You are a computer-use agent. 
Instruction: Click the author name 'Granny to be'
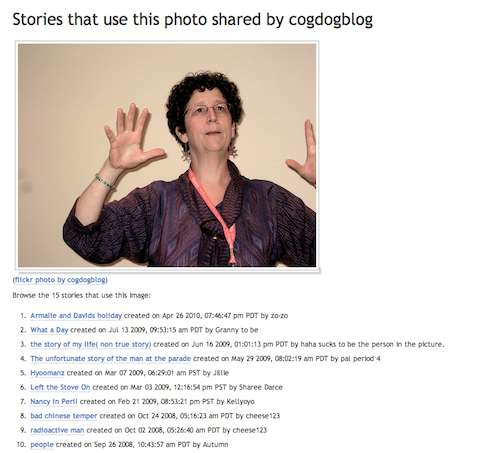pos(237,330)
